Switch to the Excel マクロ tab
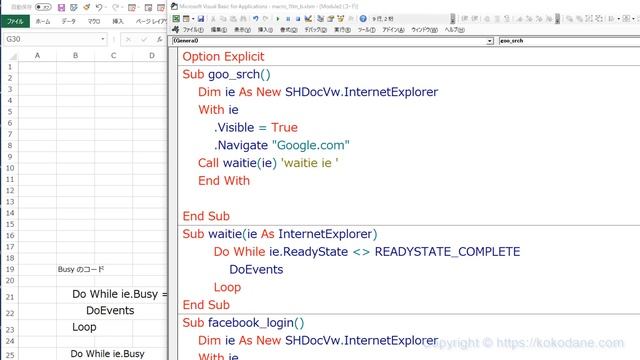640x360 pixels. (x=94, y=21)
